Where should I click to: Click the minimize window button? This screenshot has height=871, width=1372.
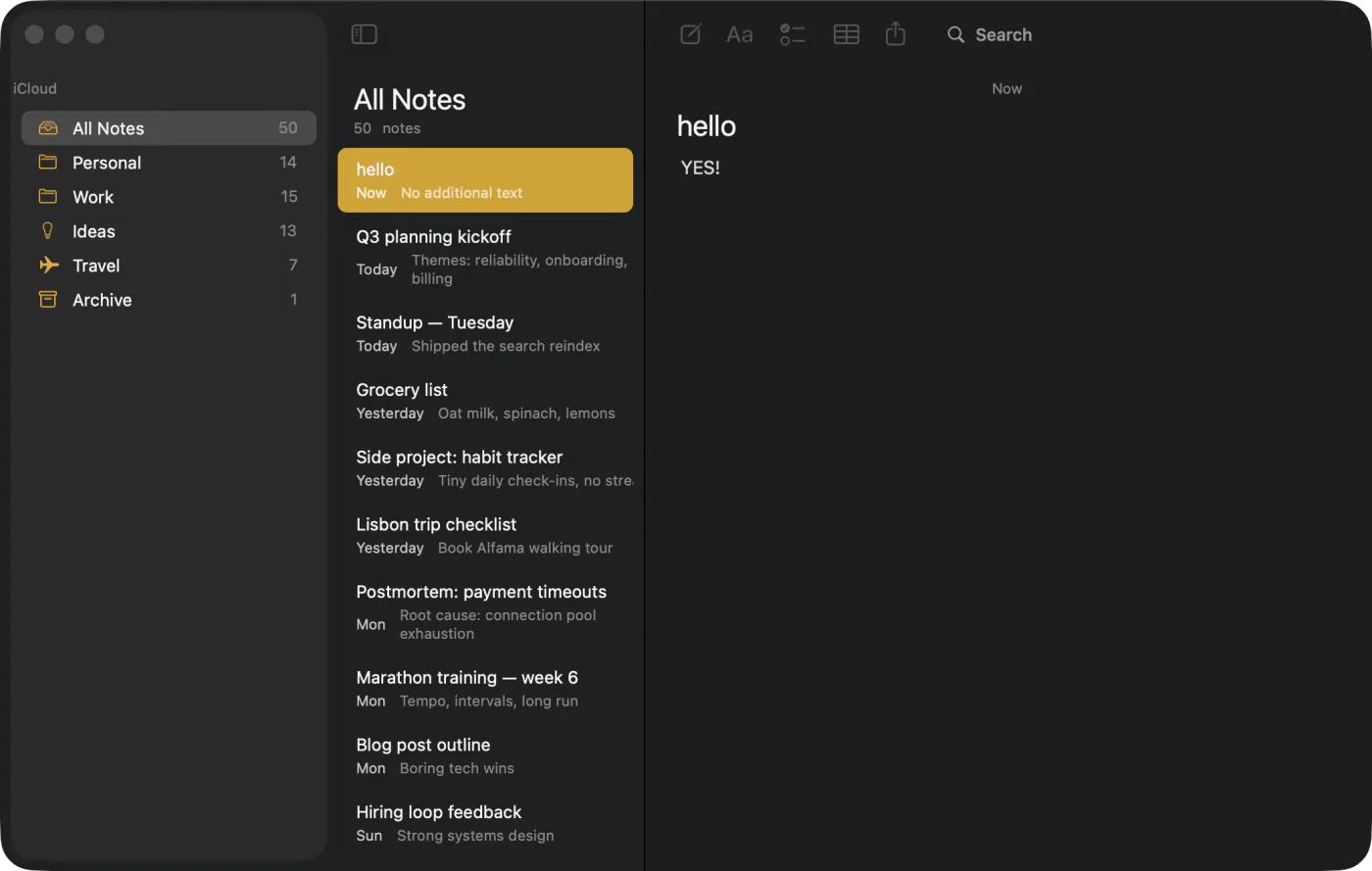coord(65,34)
